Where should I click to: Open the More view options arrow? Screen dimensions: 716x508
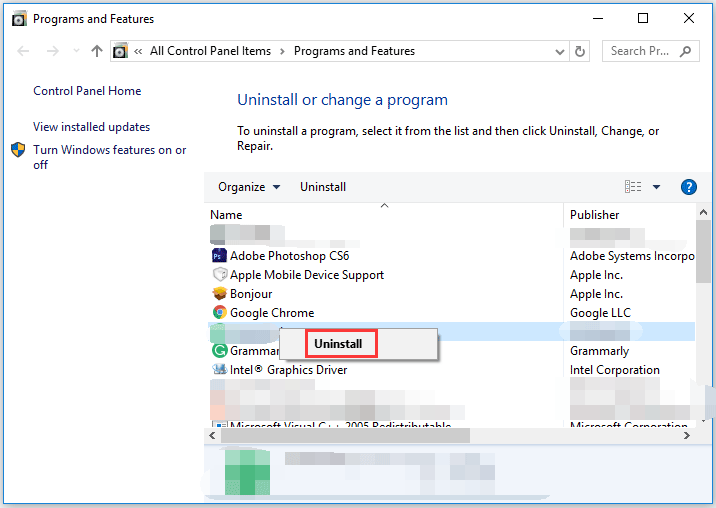[656, 186]
